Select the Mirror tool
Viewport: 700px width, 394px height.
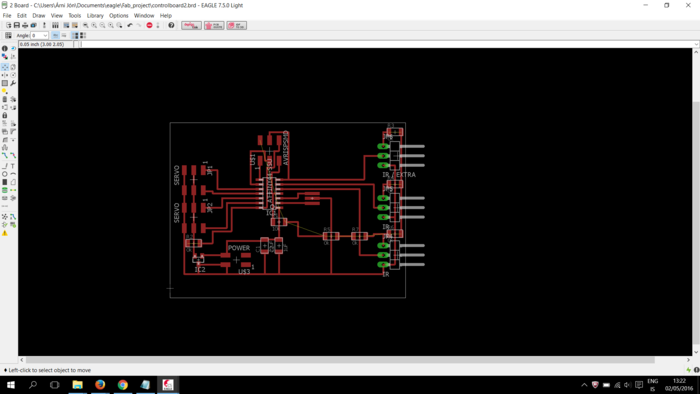[5, 75]
